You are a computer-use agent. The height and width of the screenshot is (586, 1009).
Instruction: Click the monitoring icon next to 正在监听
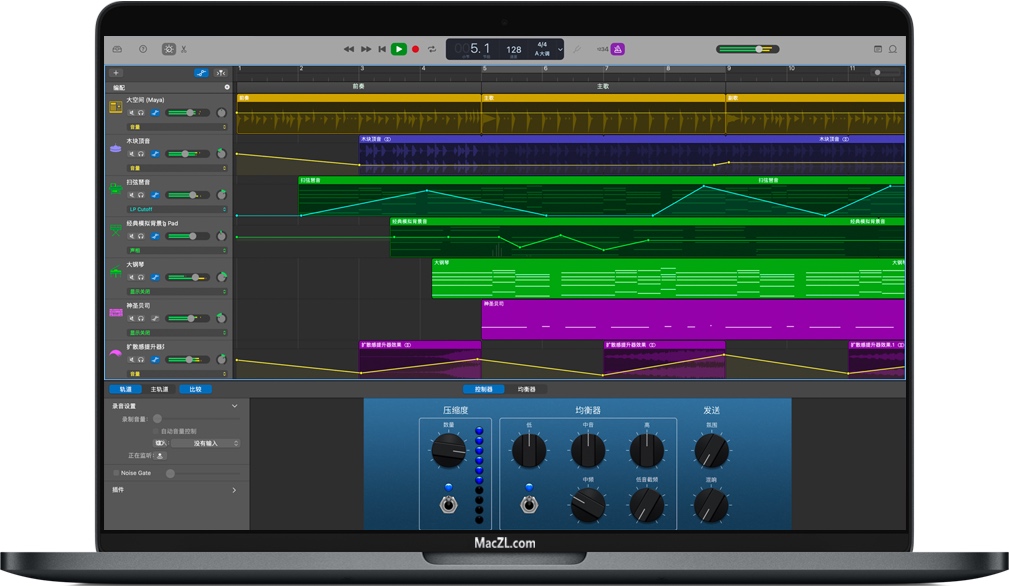click(x=160, y=456)
